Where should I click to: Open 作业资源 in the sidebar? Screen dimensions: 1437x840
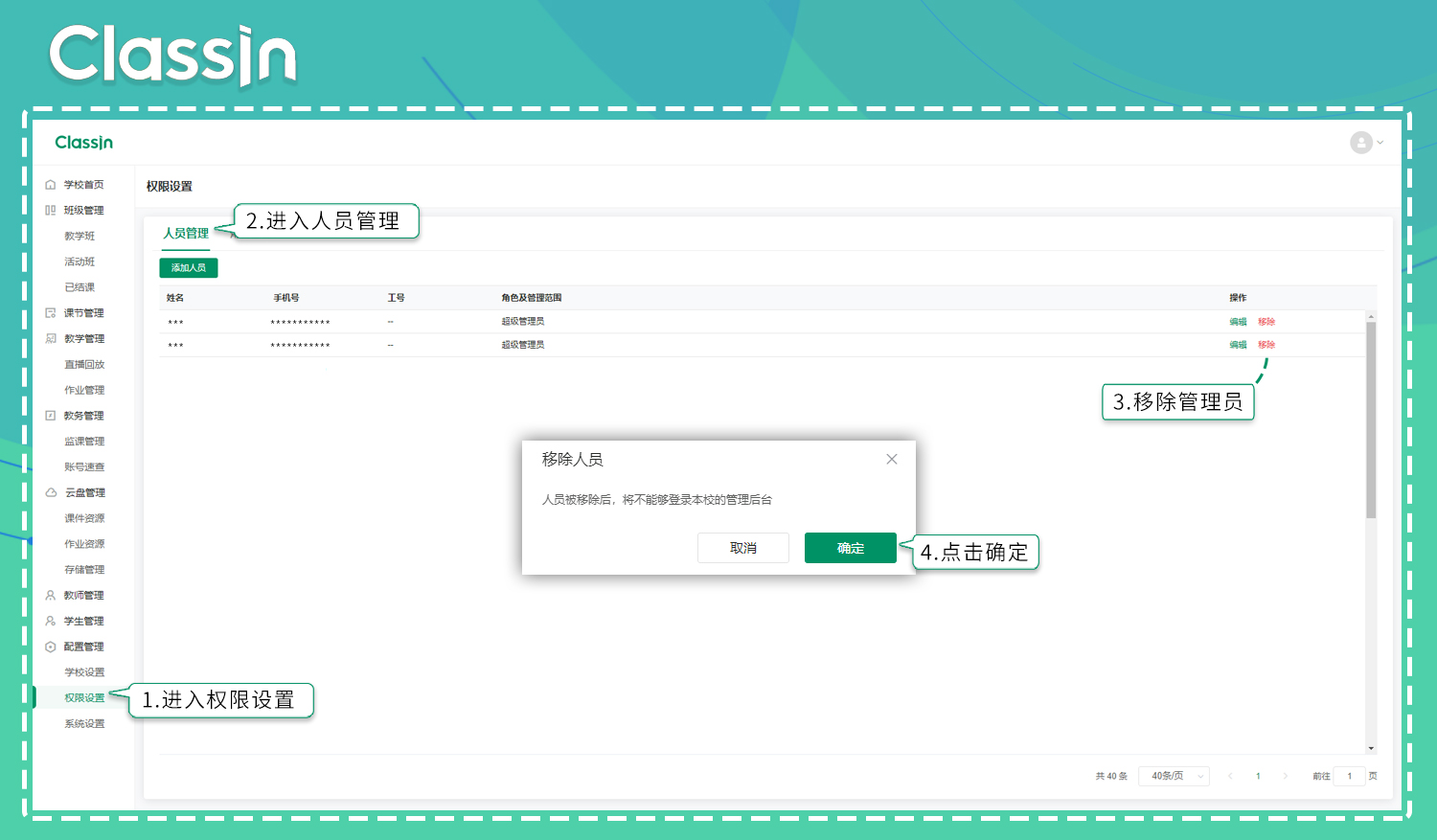(84, 544)
